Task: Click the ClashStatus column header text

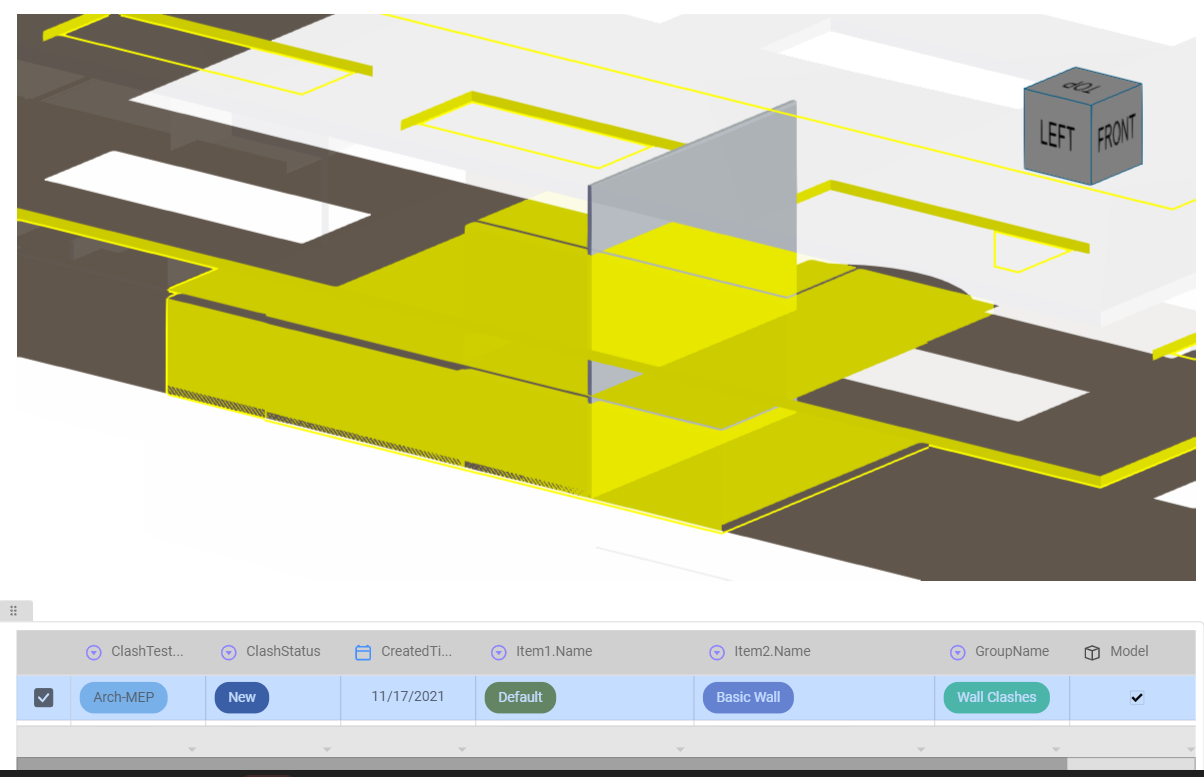Action: pos(284,651)
